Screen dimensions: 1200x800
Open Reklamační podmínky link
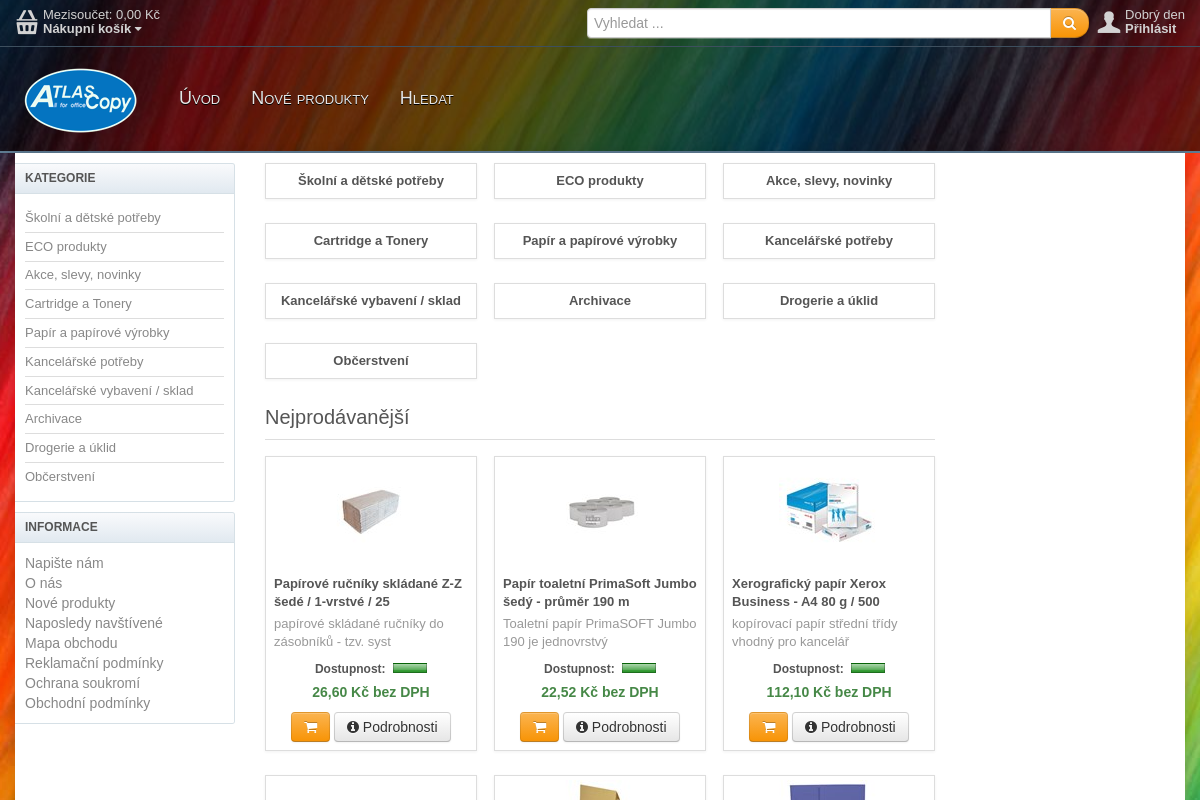pyautogui.click(x=94, y=663)
